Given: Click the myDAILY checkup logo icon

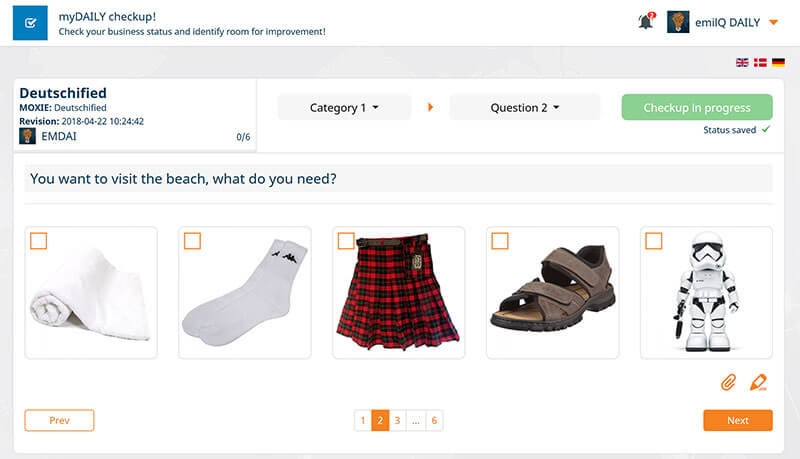Looking at the screenshot, I should tap(30, 23).
